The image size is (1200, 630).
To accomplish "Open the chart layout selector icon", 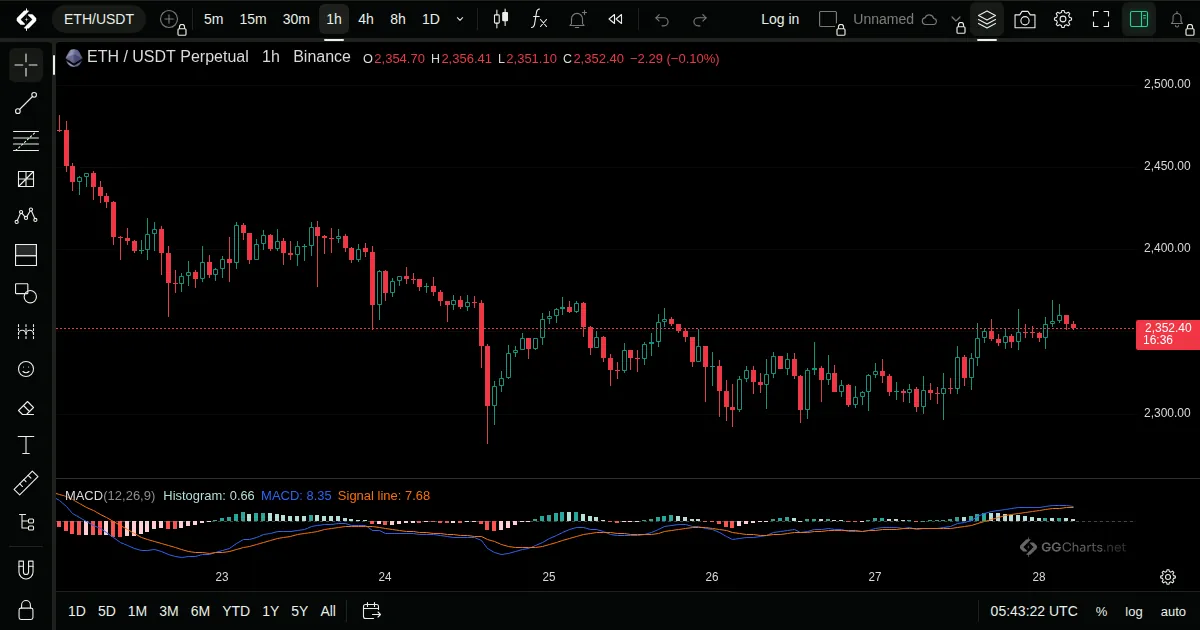I will click(828, 19).
